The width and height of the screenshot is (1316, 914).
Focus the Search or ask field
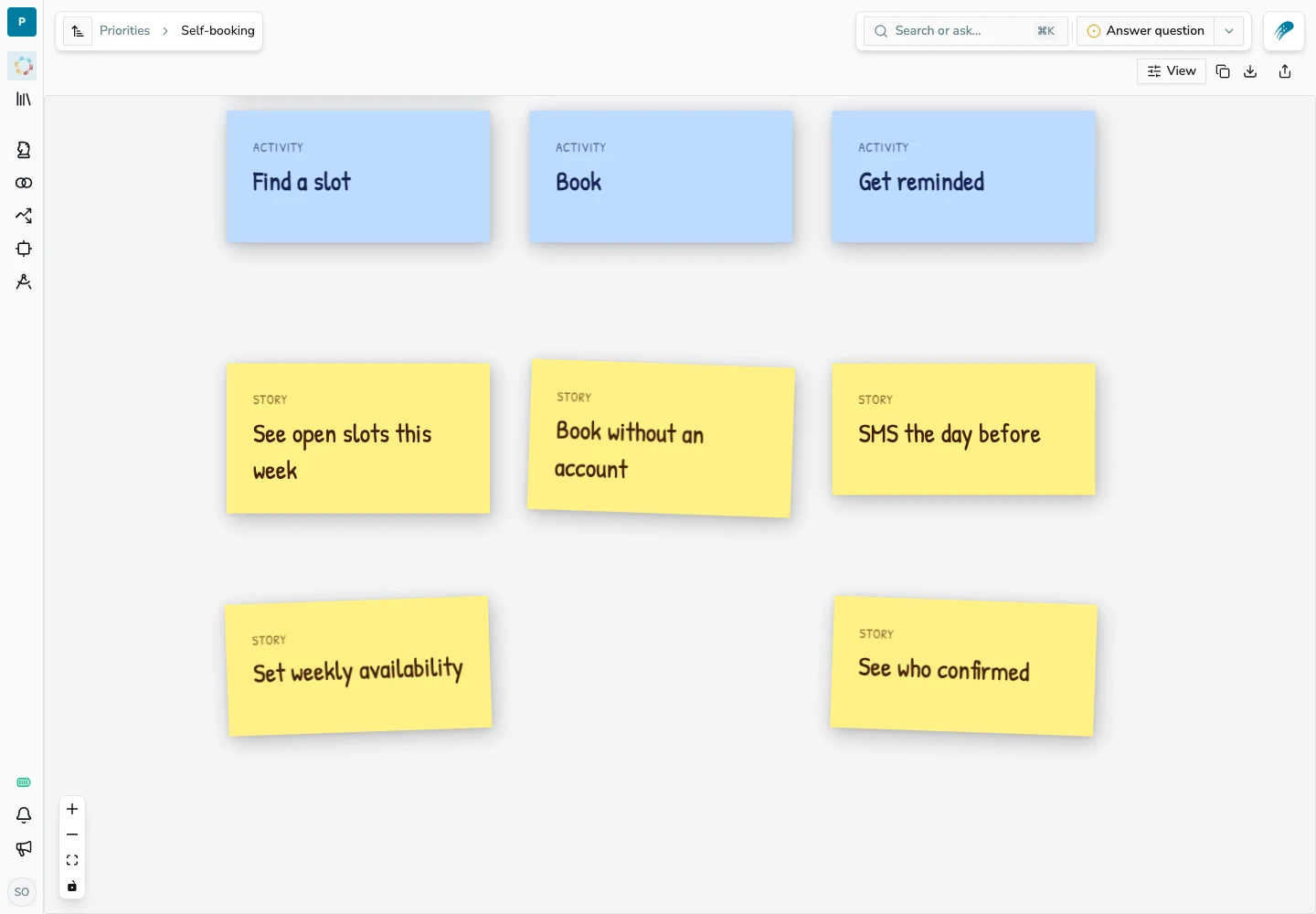[965, 31]
